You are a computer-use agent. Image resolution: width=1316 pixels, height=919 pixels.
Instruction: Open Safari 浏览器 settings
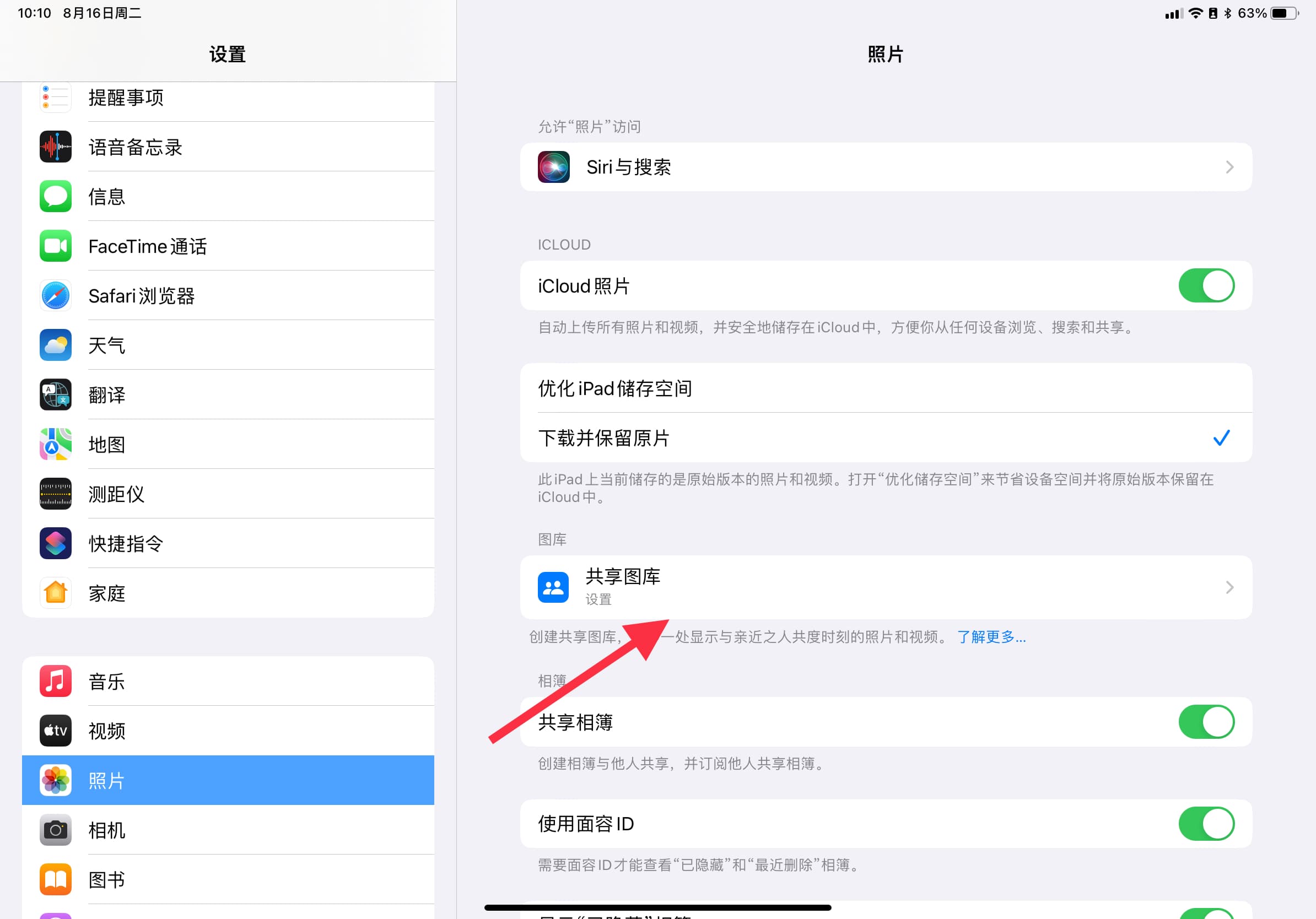tap(228, 296)
